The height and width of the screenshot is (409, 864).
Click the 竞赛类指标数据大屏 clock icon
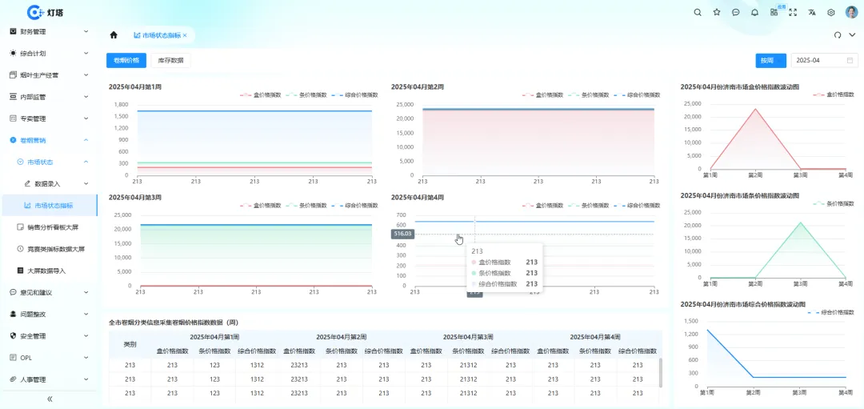point(20,249)
